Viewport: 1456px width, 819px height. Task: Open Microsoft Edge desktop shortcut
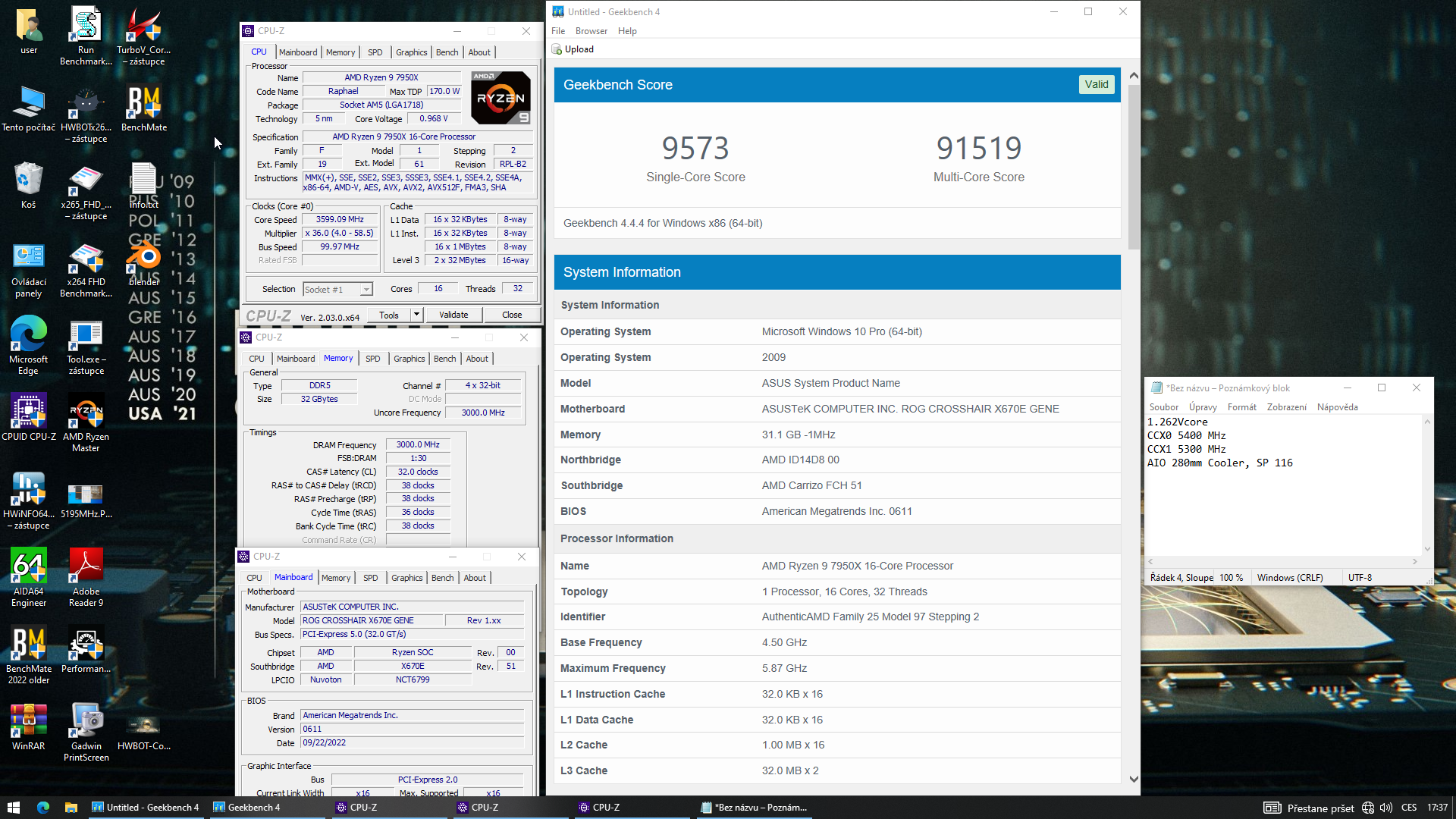coord(29,346)
